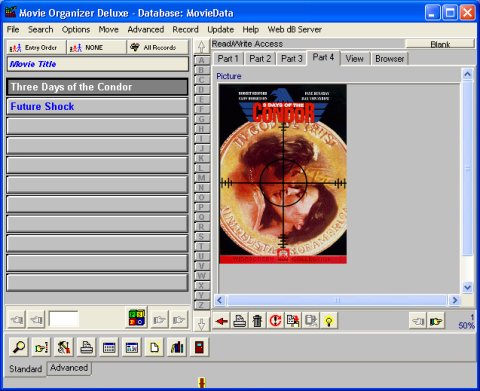Click the page number input field
Viewport: 480px width, 391px height.
click(63, 319)
